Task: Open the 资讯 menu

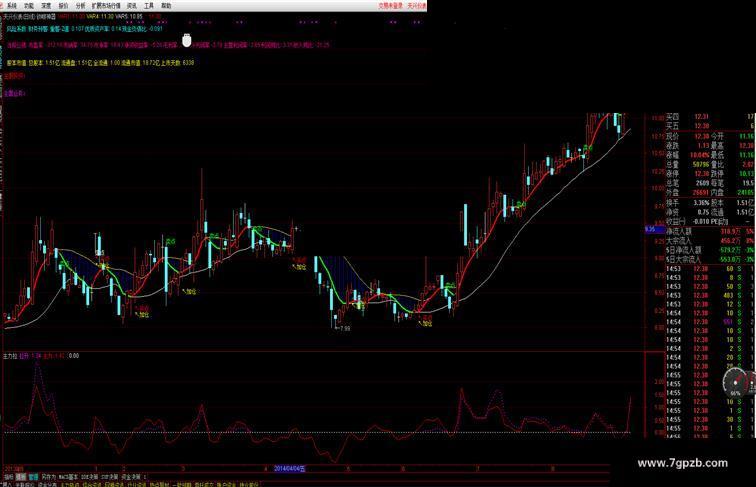Action: [x=132, y=6]
